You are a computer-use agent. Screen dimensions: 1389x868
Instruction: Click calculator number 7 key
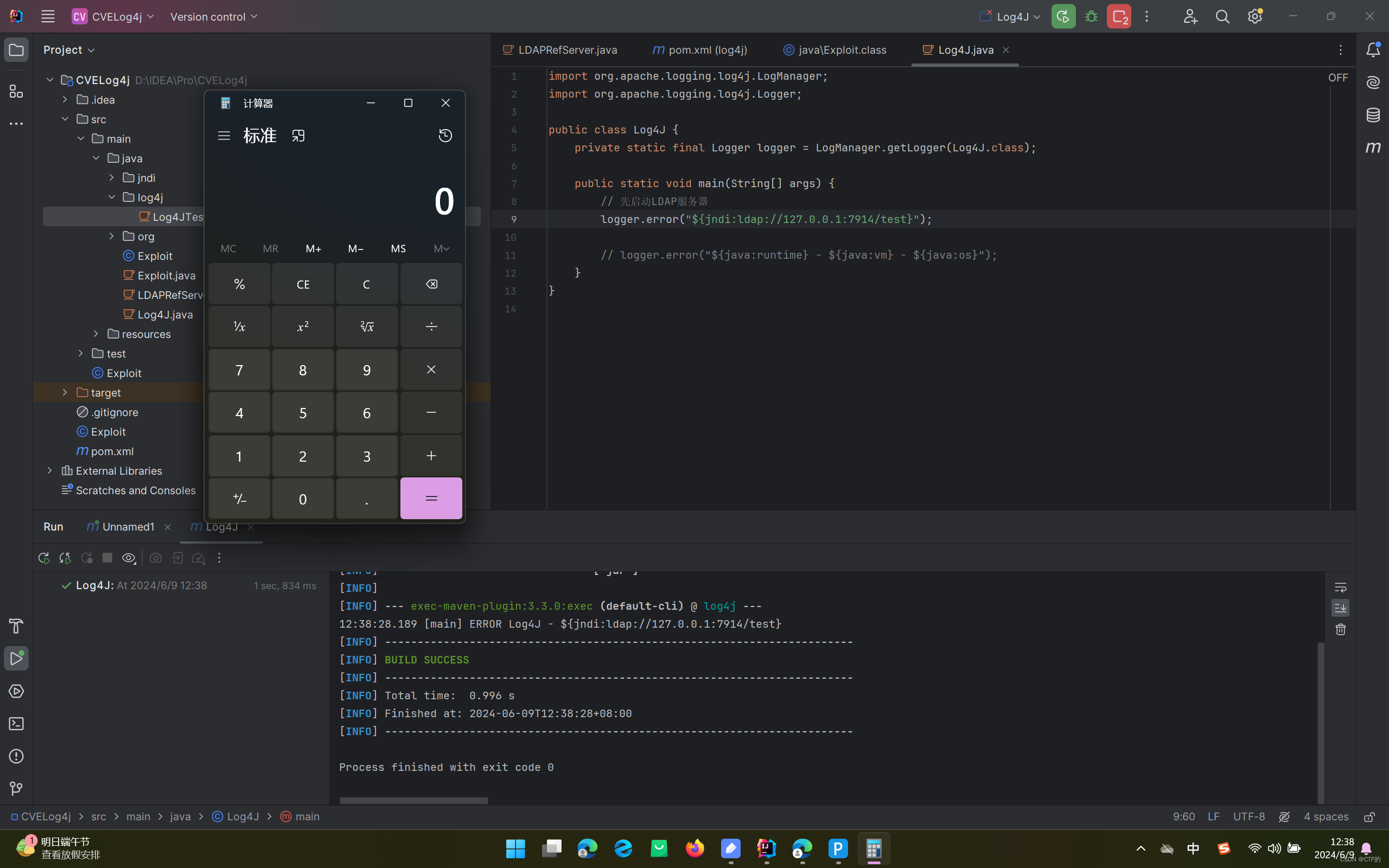coord(239,369)
